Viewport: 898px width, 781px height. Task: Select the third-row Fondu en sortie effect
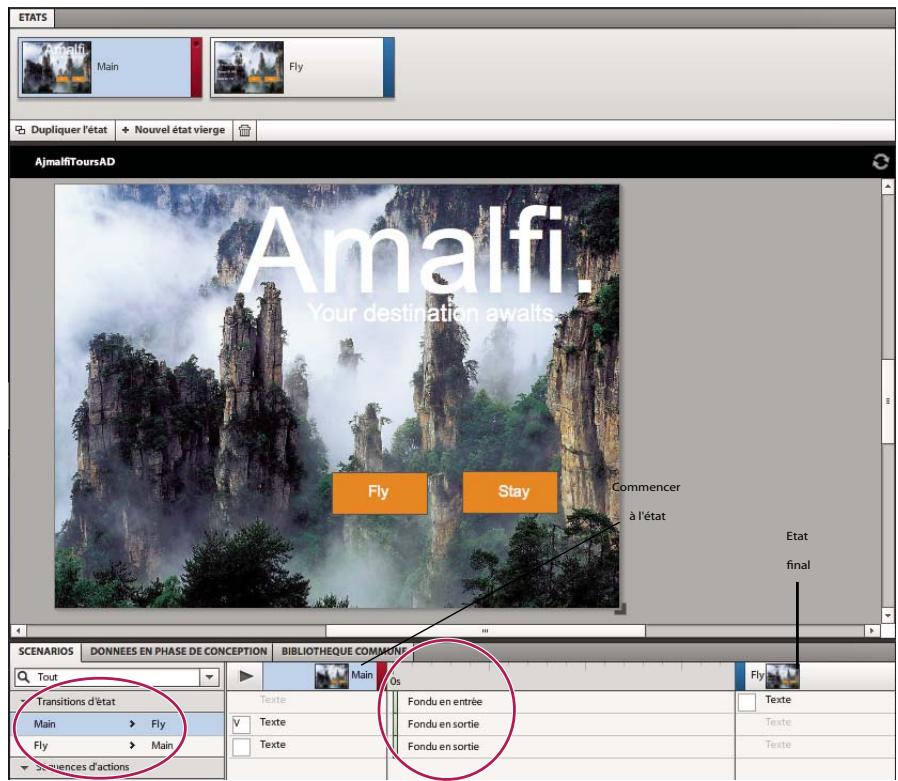coord(443,746)
